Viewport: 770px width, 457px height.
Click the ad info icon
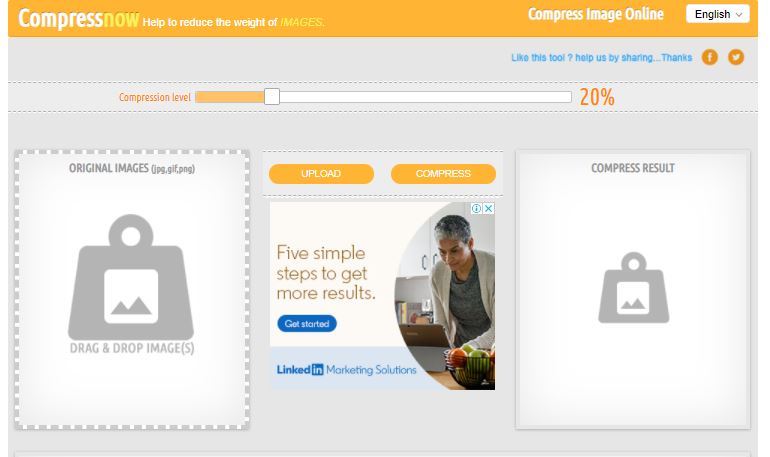(476, 209)
